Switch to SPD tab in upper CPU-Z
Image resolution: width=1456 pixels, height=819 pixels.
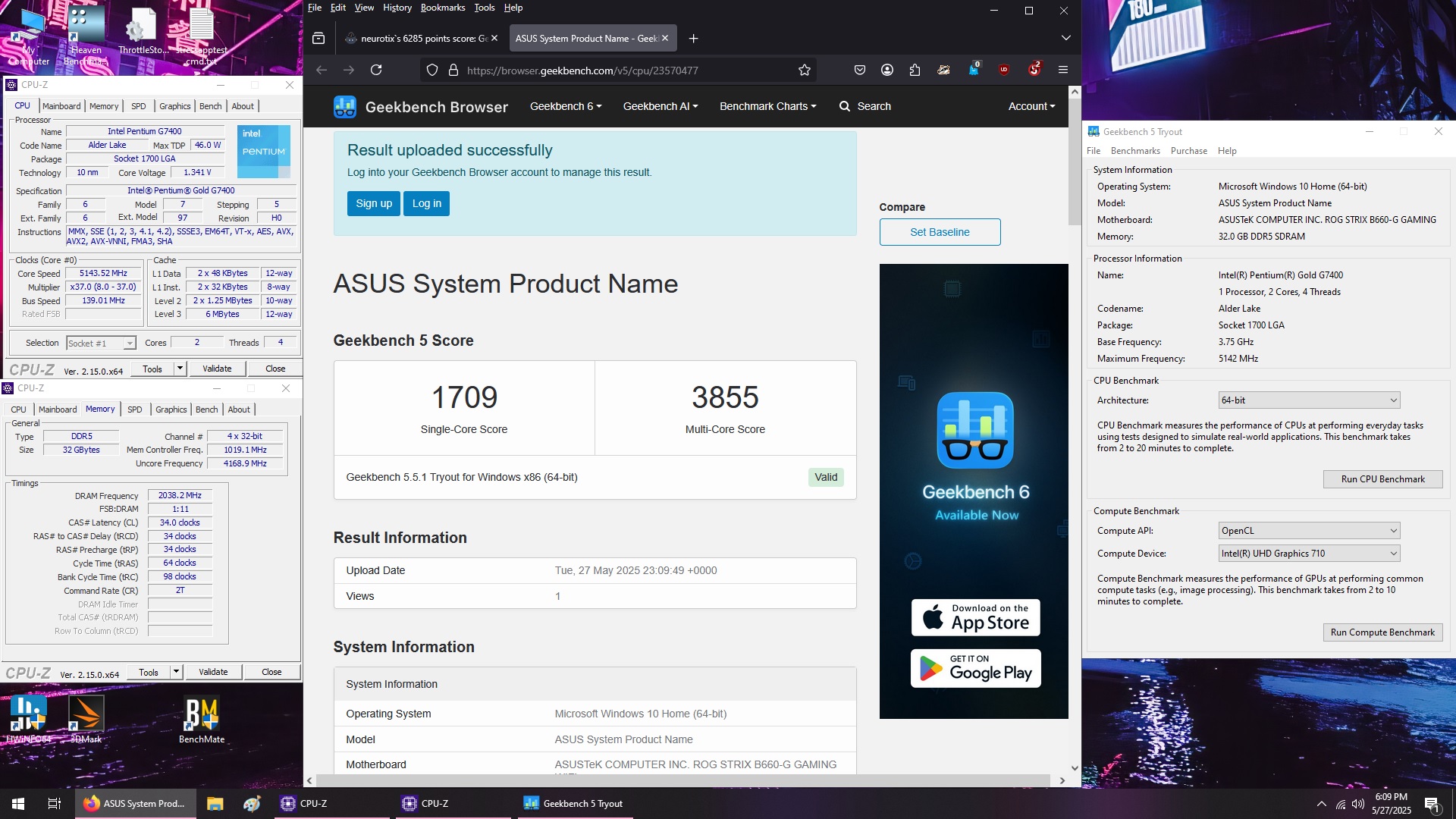139,106
